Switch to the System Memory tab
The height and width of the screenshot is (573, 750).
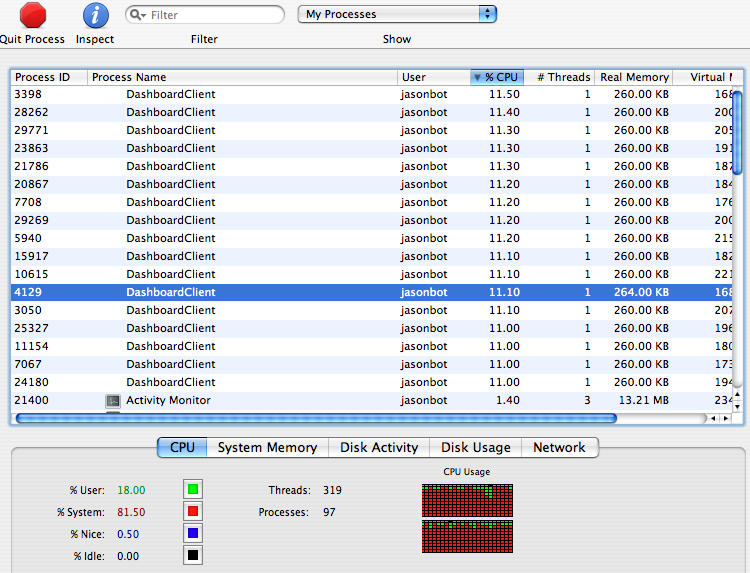click(267, 448)
